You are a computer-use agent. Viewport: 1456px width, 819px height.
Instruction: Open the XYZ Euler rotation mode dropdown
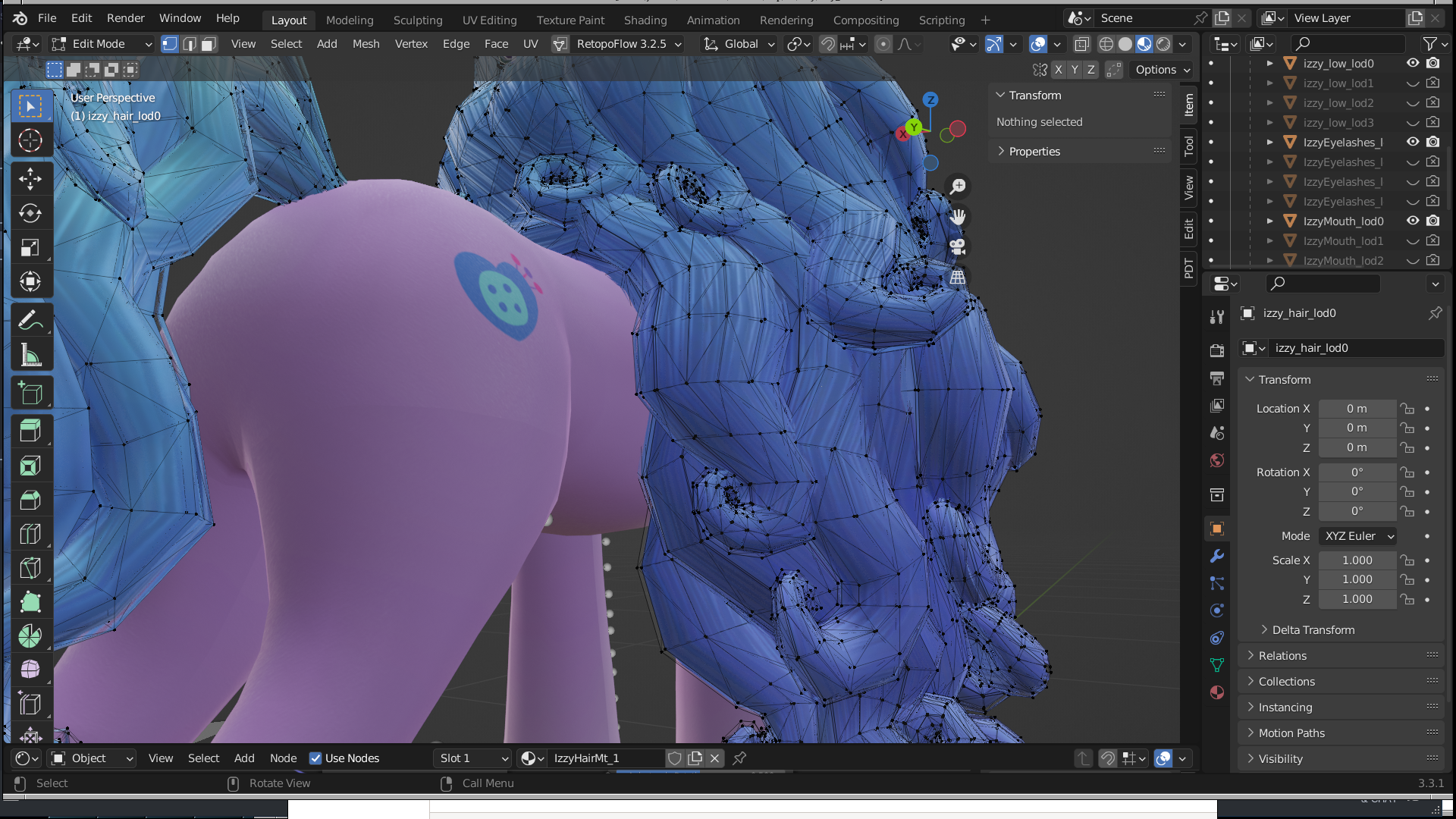click(1358, 536)
